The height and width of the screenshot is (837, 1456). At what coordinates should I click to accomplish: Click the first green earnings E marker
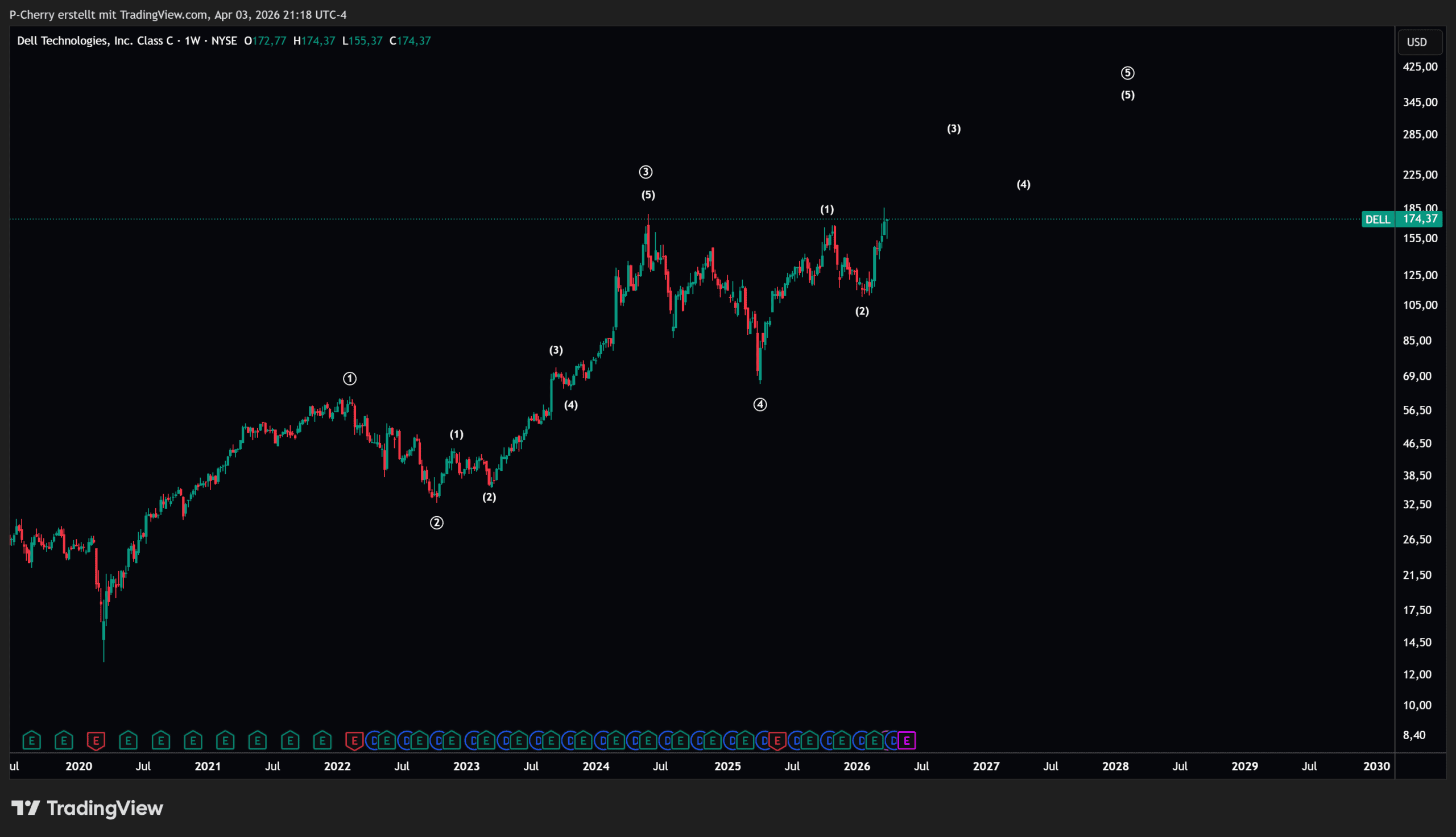click(x=32, y=740)
